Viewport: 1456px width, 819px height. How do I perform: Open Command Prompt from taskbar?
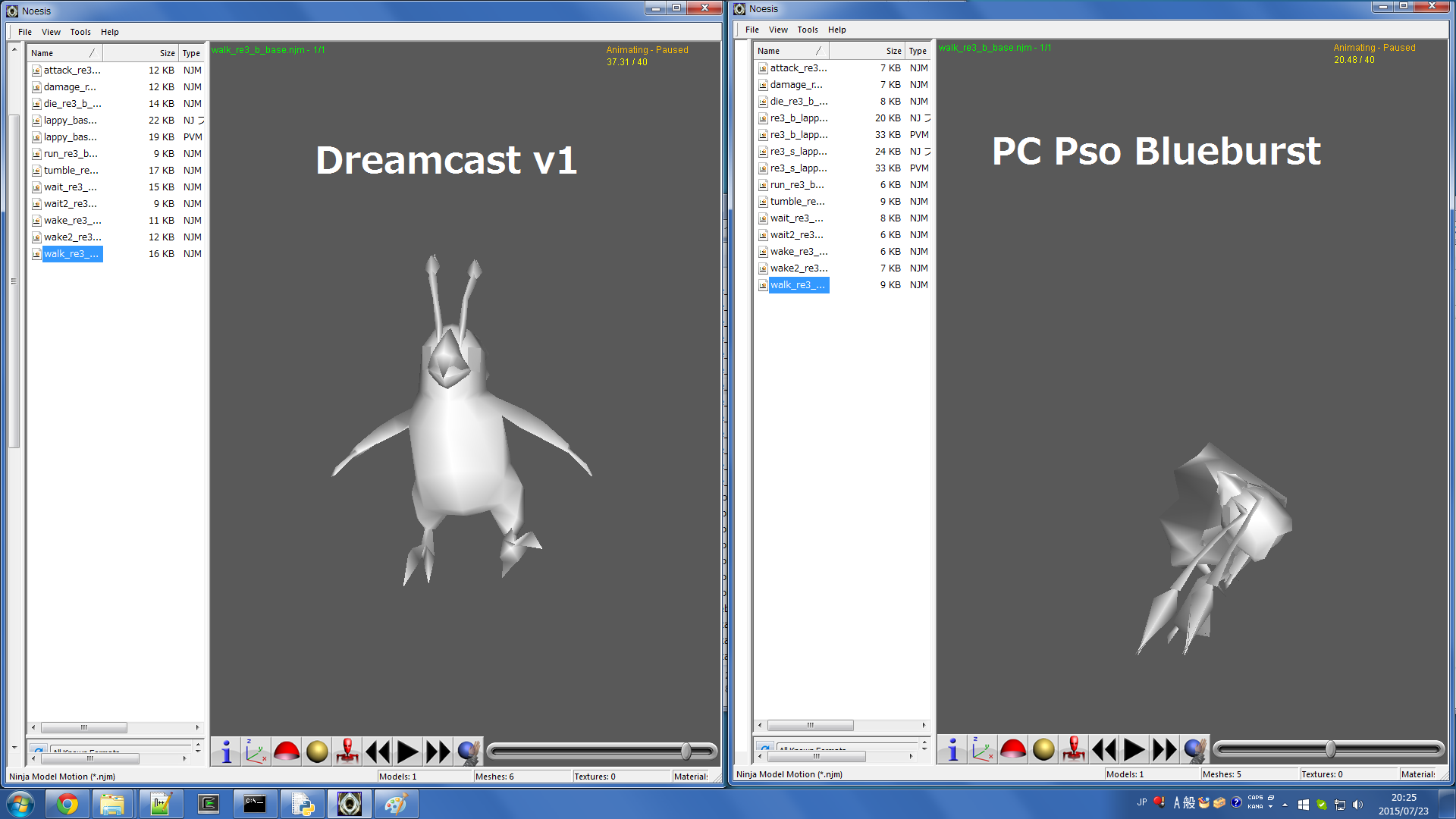coord(254,804)
